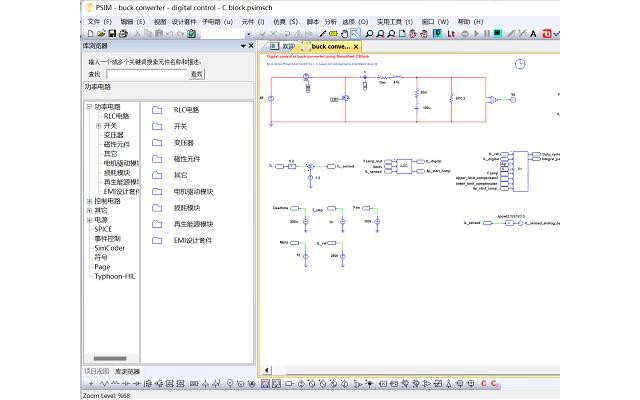This screenshot has height=400, width=640.
Task: Expand the 开关 tree node
Action: coord(98,126)
